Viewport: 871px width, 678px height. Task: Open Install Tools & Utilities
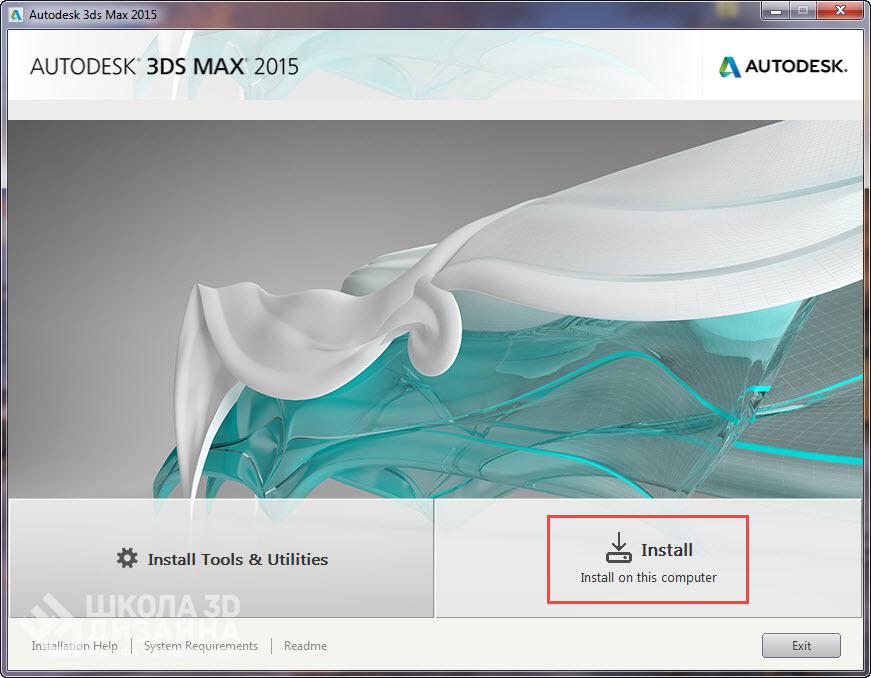pos(222,558)
